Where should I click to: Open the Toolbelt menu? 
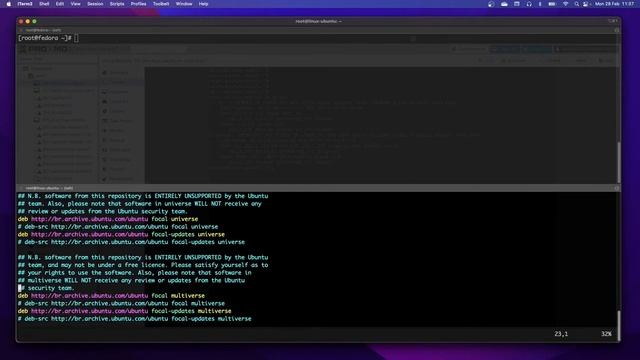pyautogui.click(x=161, y=4)
